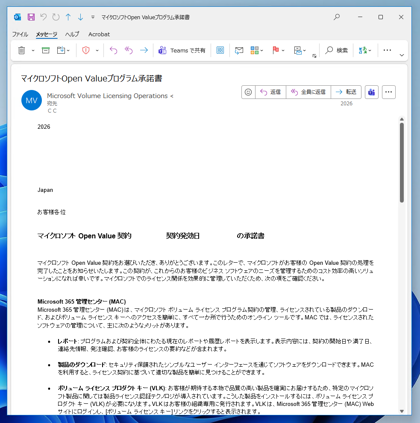This screenshot has height=423, width=420.
Task: Click the 全員に返信 button in header
Action: [x=308, y=92]
